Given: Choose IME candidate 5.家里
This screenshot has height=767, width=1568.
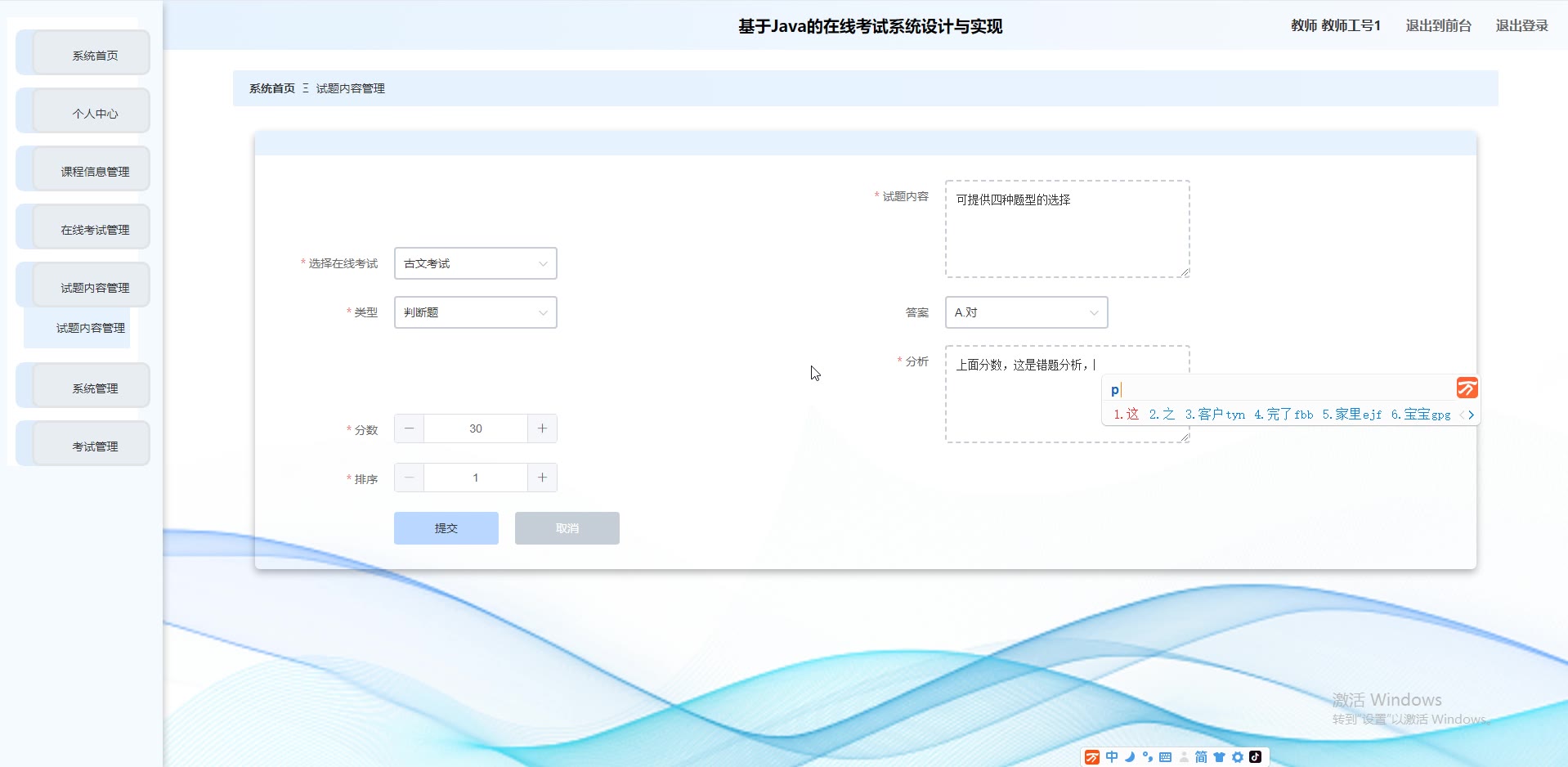Looking at the screenshot, I should [1352, 415].
